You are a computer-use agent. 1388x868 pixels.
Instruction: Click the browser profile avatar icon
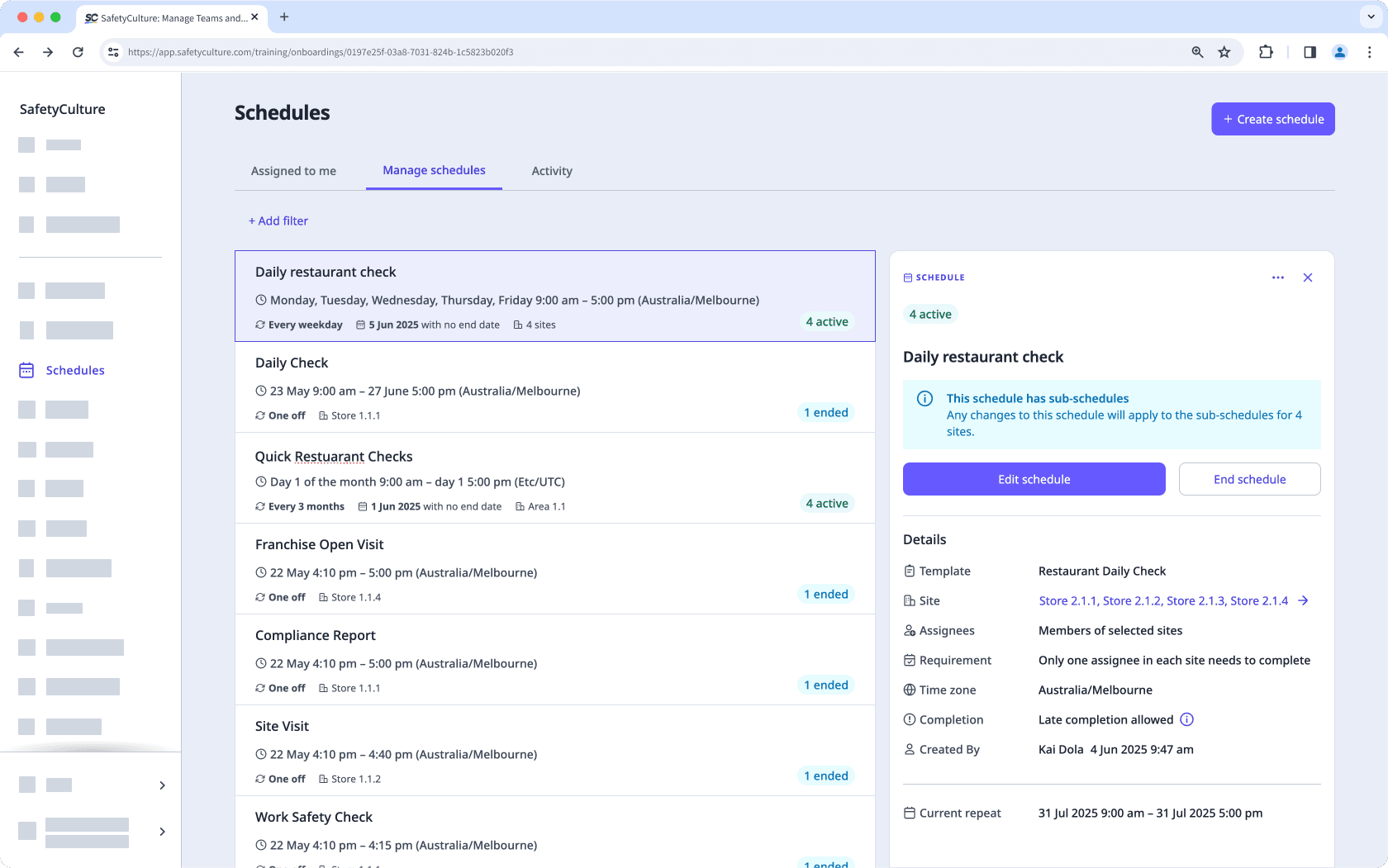pyautogui.click(x=1339, y=51)
